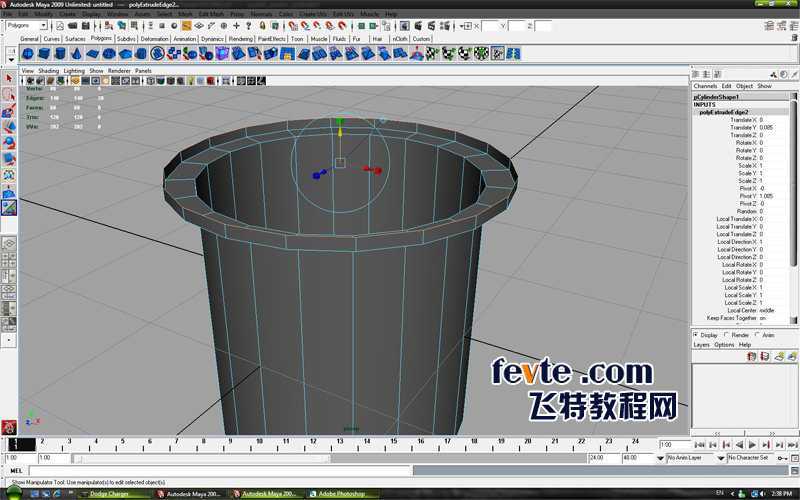
Task: Toggle the last snap magnet icon
Action: click(342, 26)
